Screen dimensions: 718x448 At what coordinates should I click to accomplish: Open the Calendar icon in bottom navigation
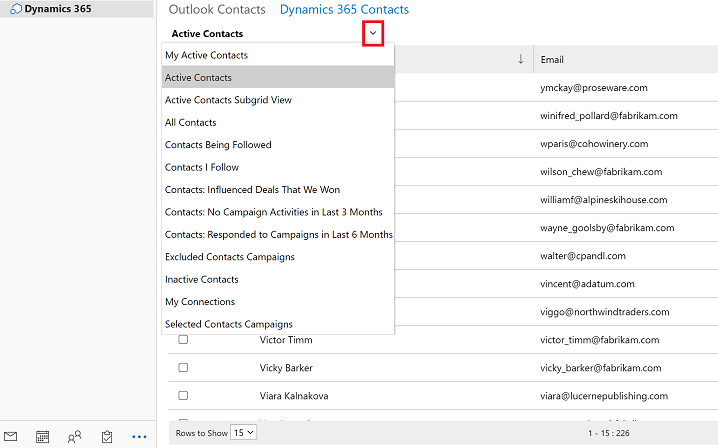coord(43,437)
